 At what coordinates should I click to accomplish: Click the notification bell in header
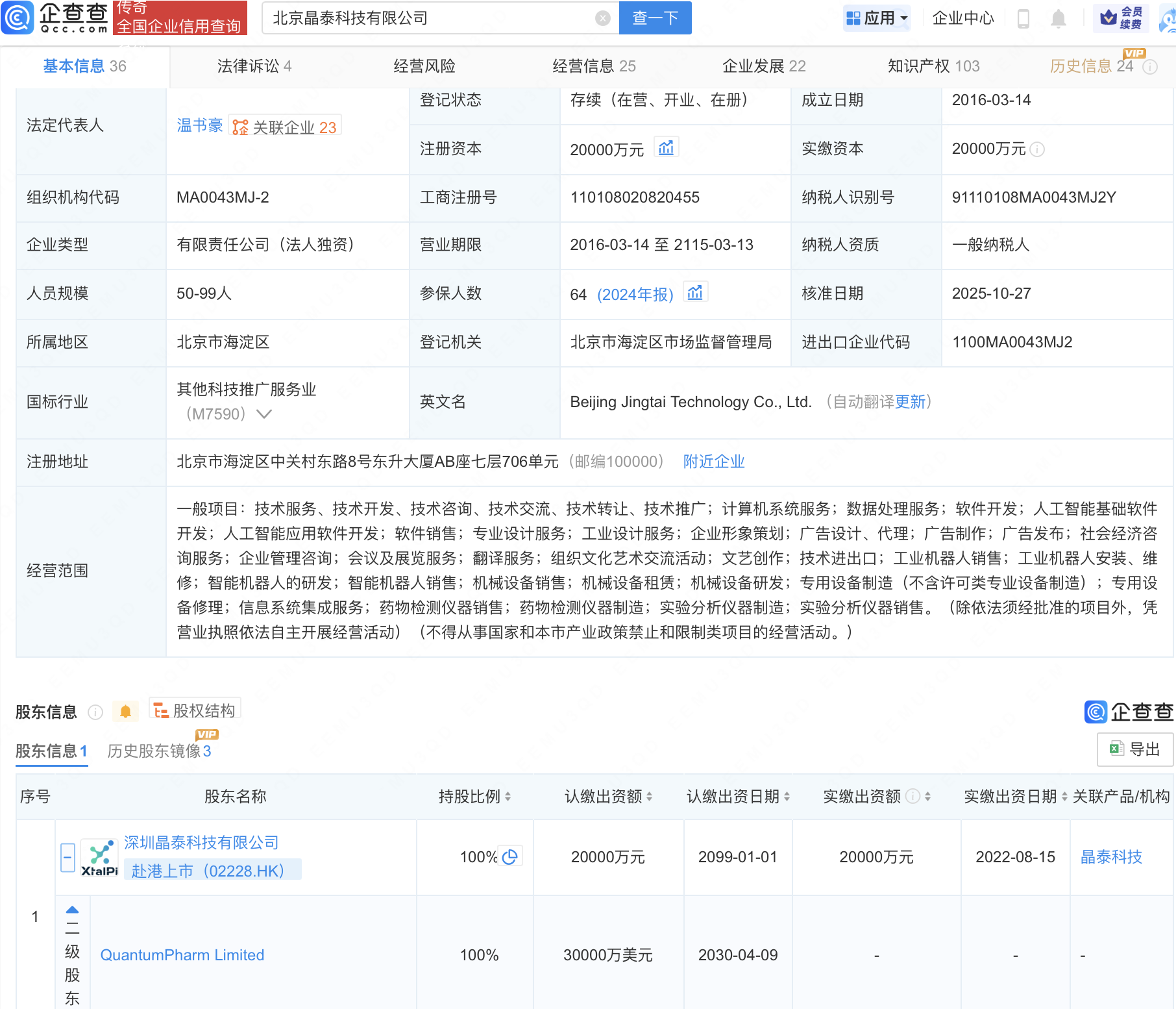click(1058, 19)
